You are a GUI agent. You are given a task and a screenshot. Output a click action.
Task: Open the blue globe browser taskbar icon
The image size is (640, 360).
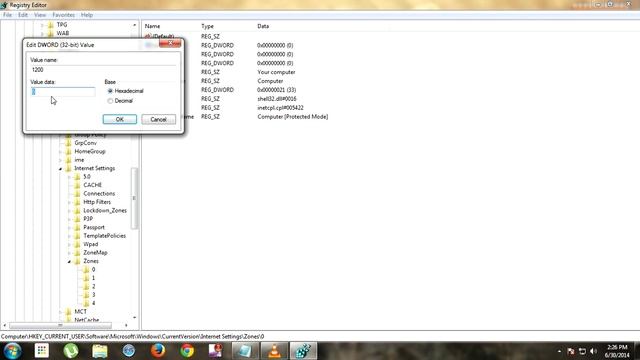pos(129,351)
